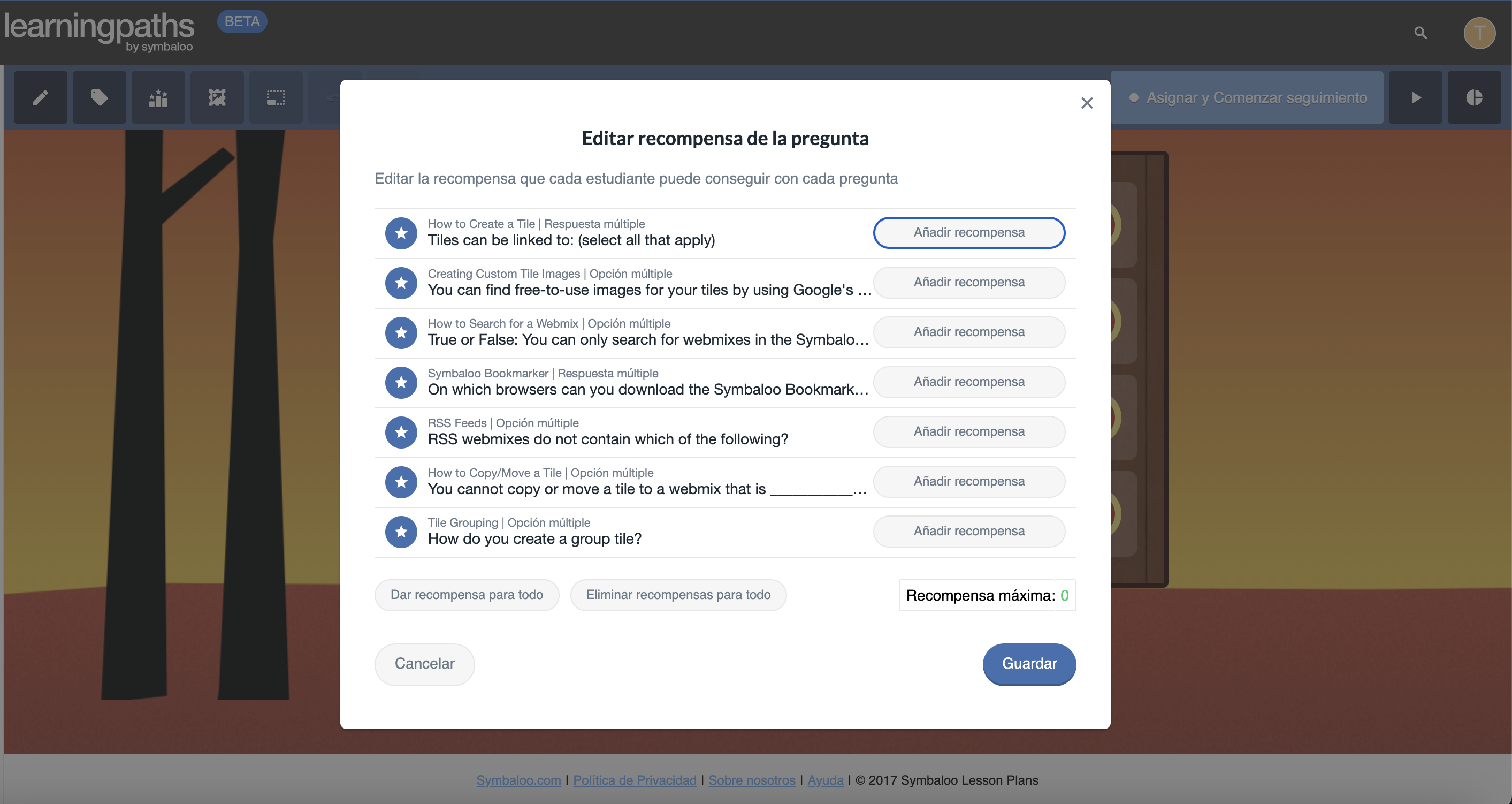Click star icon for How to Create a Tile
1512x804 pixels.
(401, 233)
